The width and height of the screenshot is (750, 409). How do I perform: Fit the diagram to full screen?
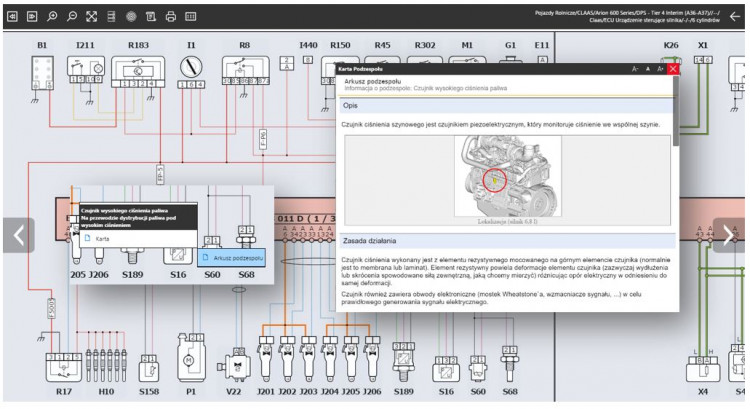tap(91, 17)
